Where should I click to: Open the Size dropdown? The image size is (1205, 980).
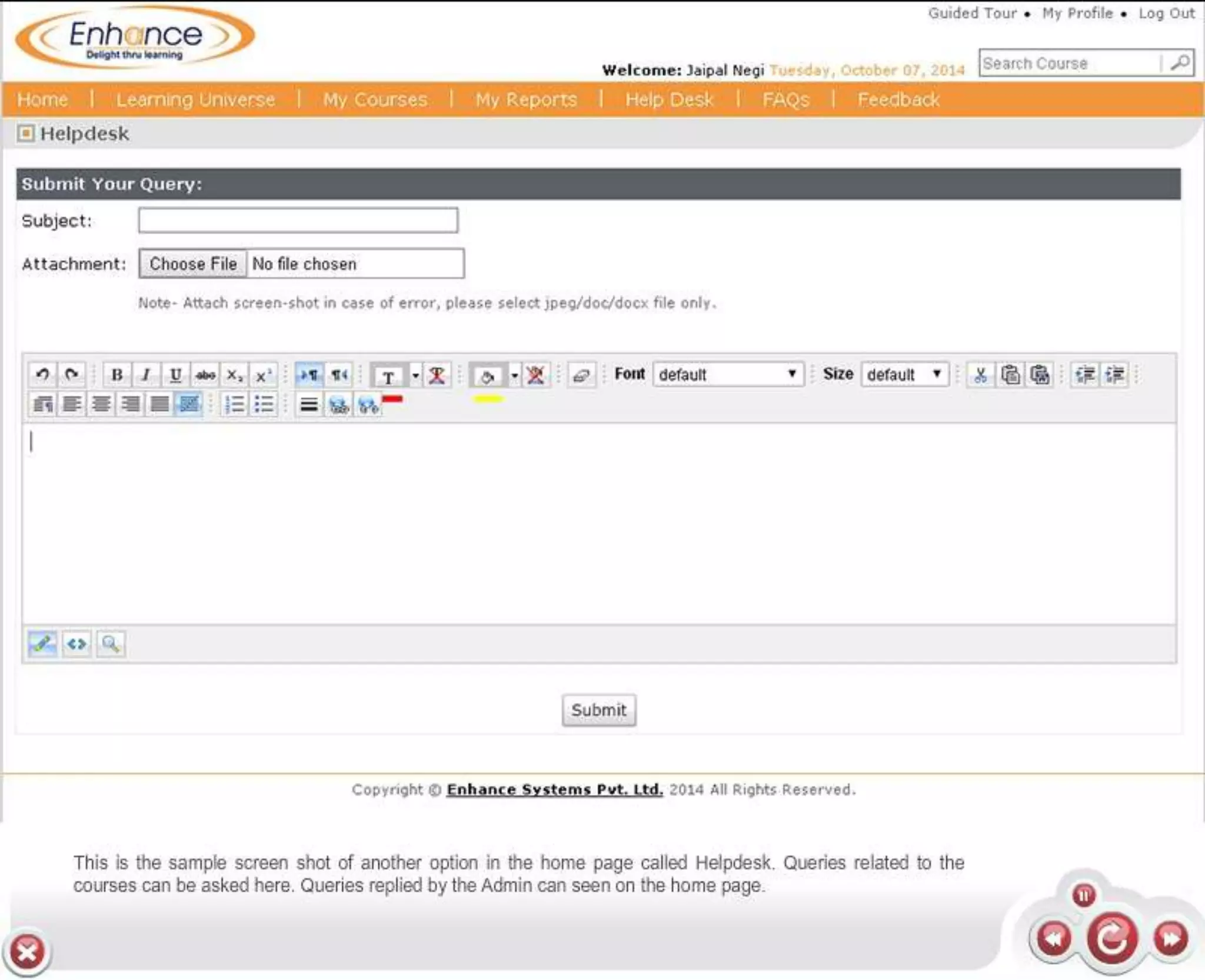click(x=904, y=374)
